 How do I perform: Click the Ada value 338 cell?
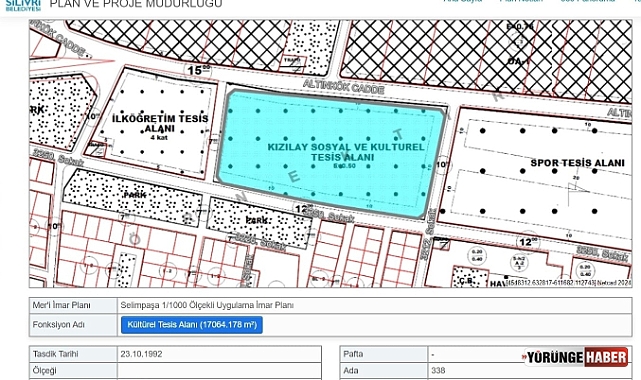pos(529,371)
